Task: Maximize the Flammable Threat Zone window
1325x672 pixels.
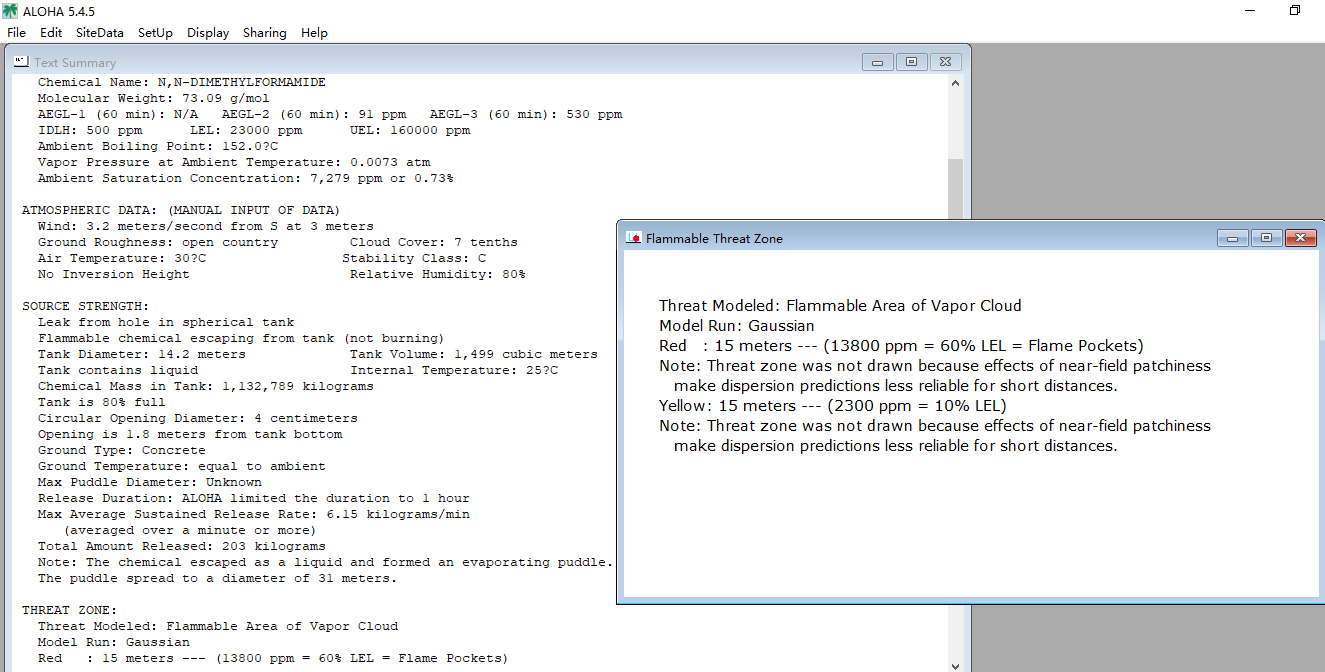Action: [x=1266, y=238]
